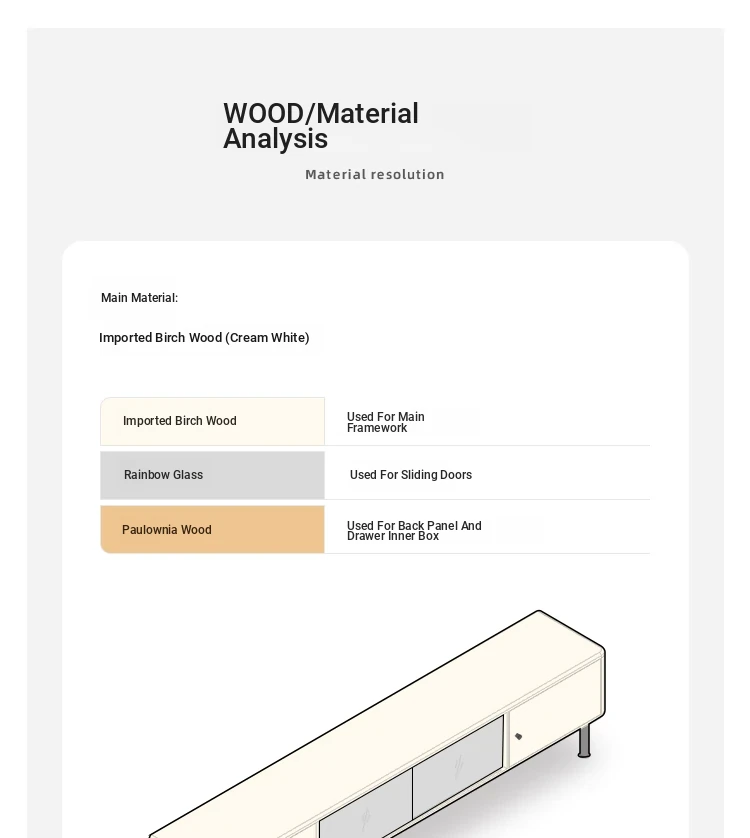Select the Used For Main Framework text
The height and width of the screenshot is (838, 750).
point(385,422)
